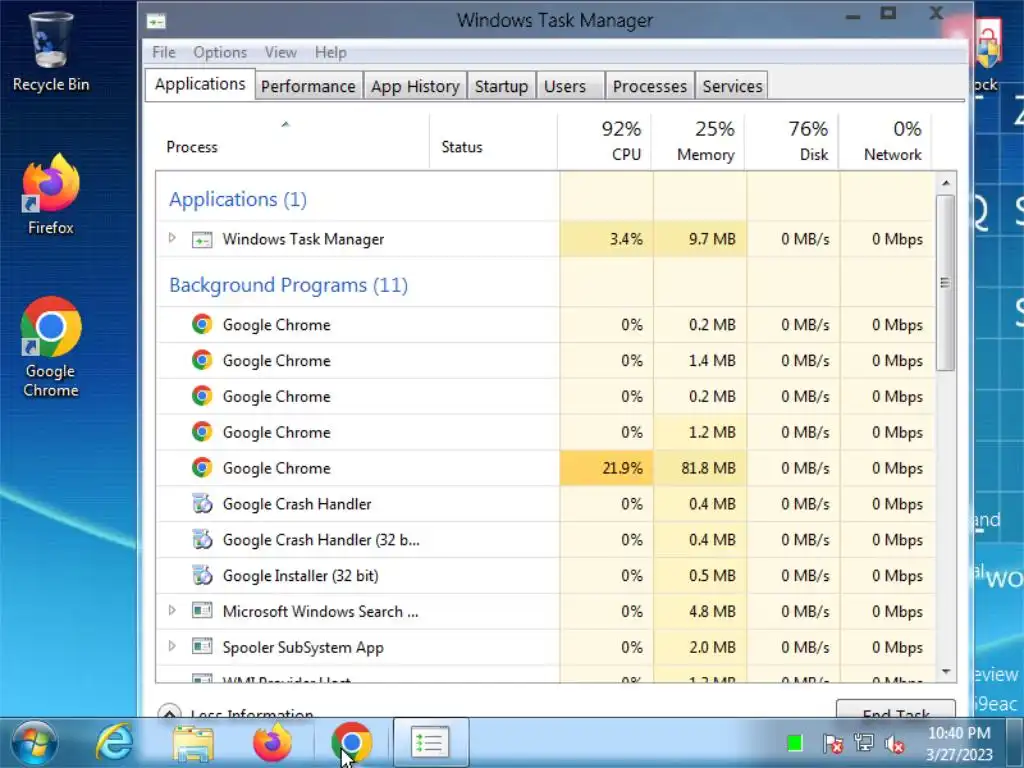Click the 81.8 MB memory cell
Image resolution: width=1024 pixels, height=768 pixels.
coord(699,468)
